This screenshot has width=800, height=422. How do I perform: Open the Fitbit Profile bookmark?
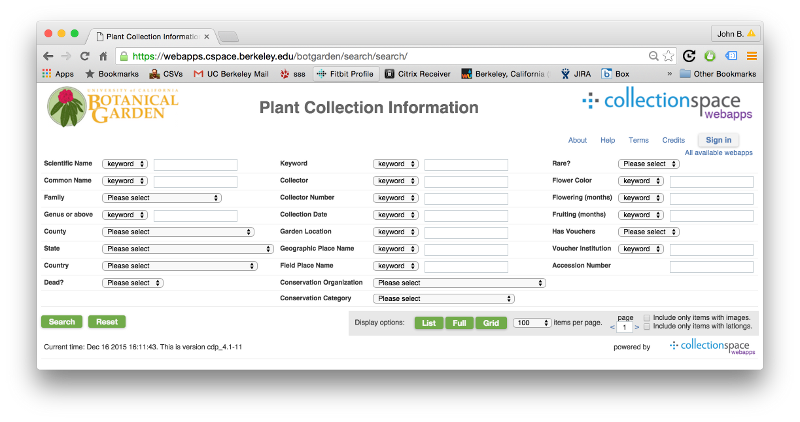tap(345, 74)
